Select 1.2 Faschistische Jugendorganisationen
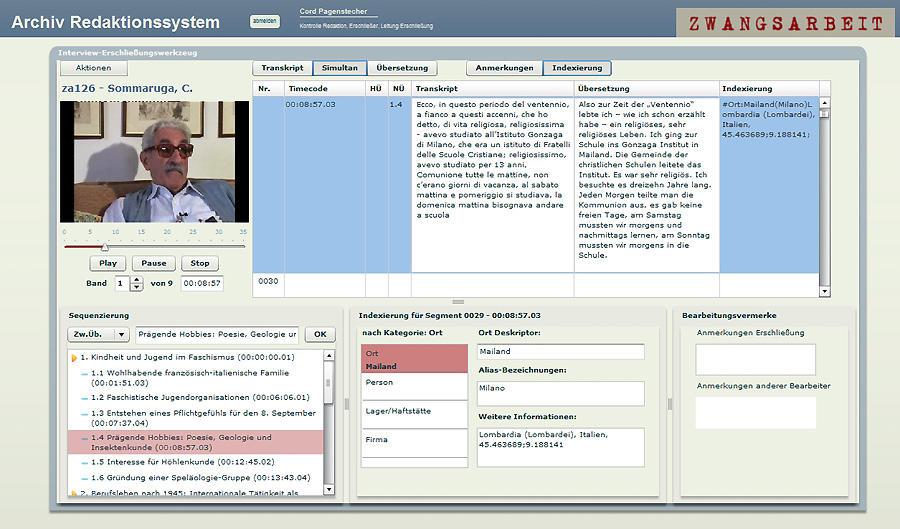The height and width of the screenshot is (529, 900). click(195, 398)
